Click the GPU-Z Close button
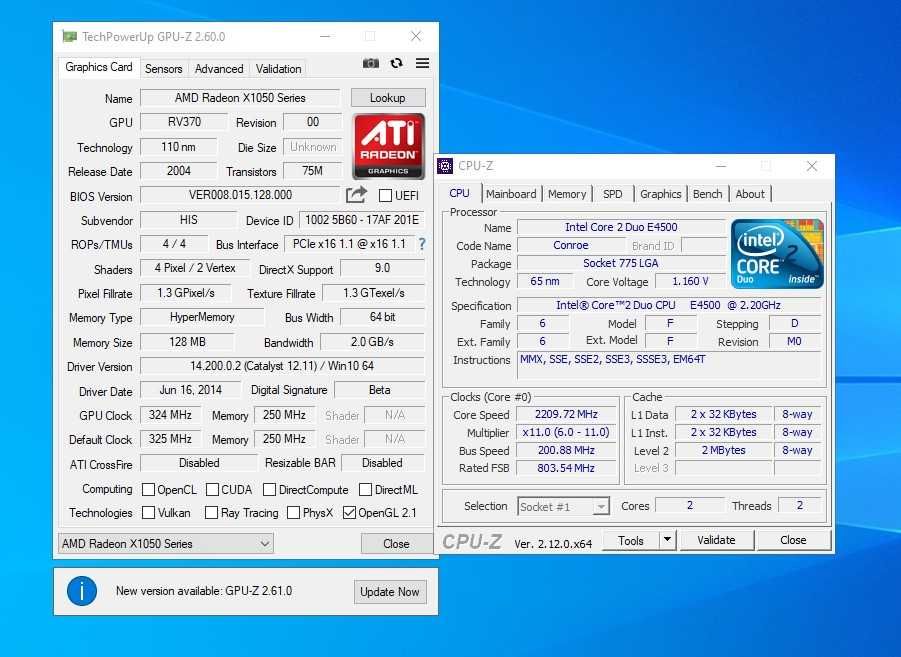901x657 pixels. (396, 543)
